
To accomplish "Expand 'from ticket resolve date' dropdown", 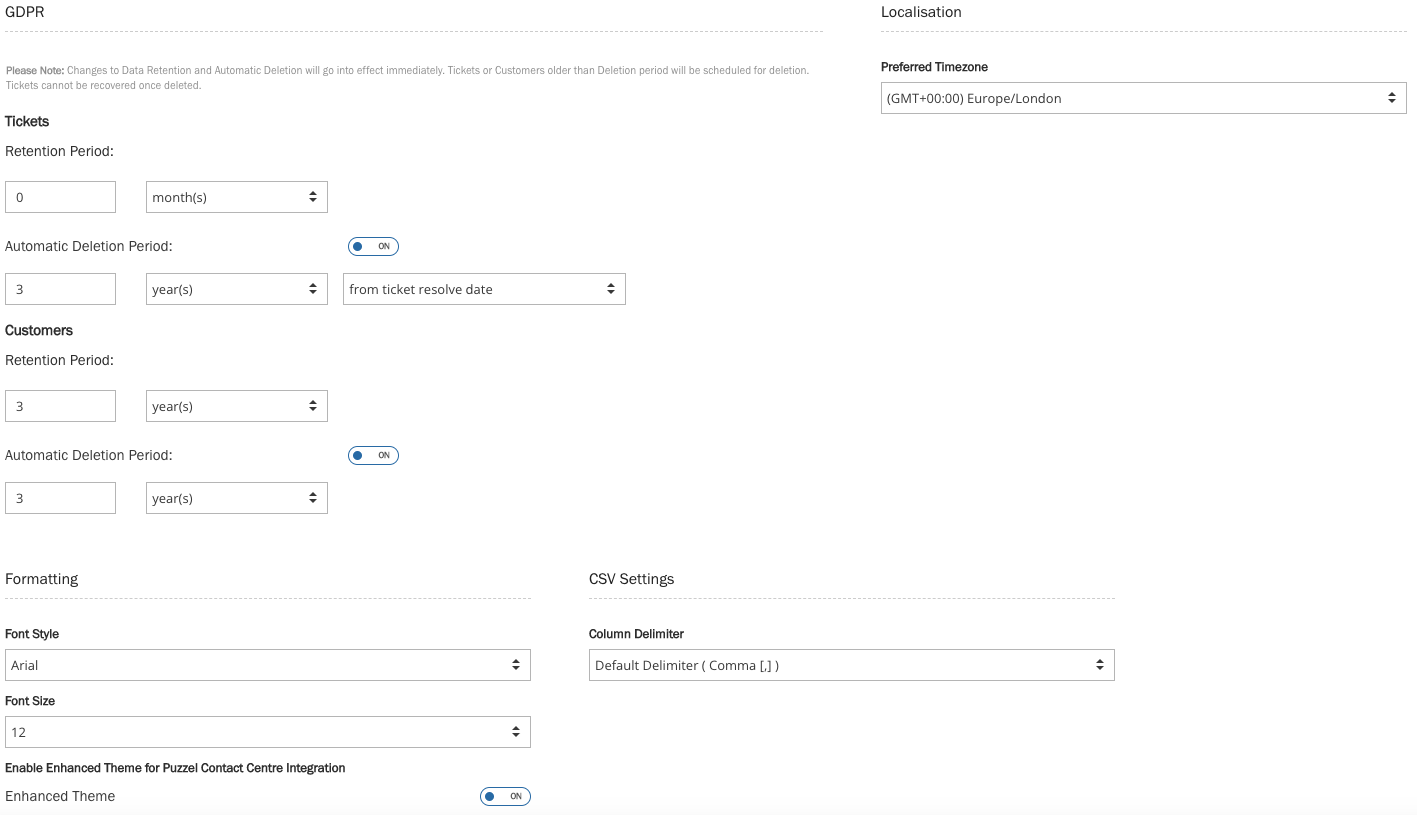I will pos(484,289).
